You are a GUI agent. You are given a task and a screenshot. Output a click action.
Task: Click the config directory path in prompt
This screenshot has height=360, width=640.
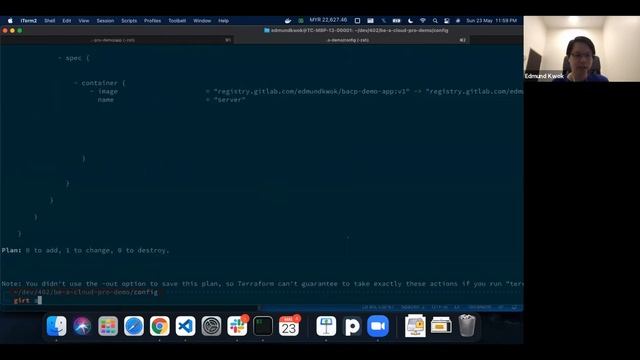click(x=85, y=292)
